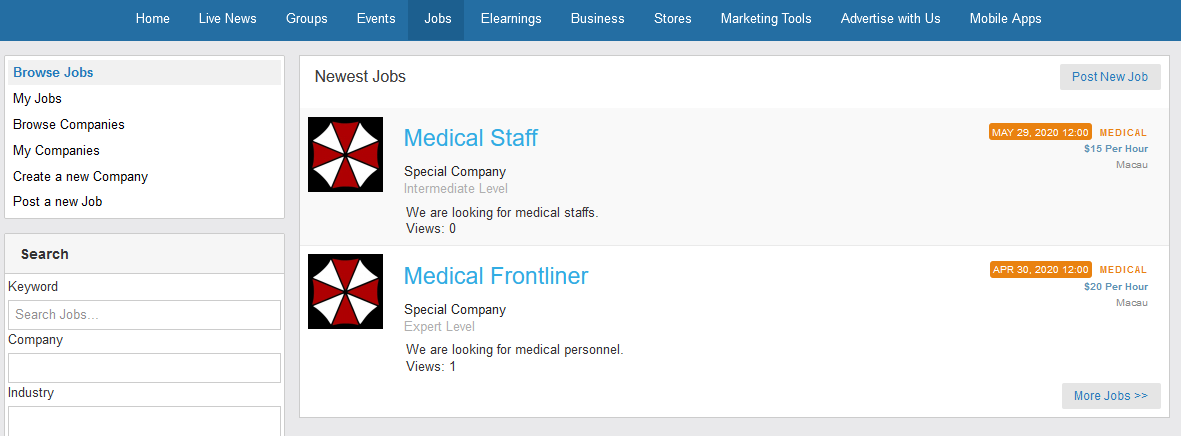The width and height of the screenshot is (1181, 436).
Task: Open the Events page
Action: pos(375,19)
